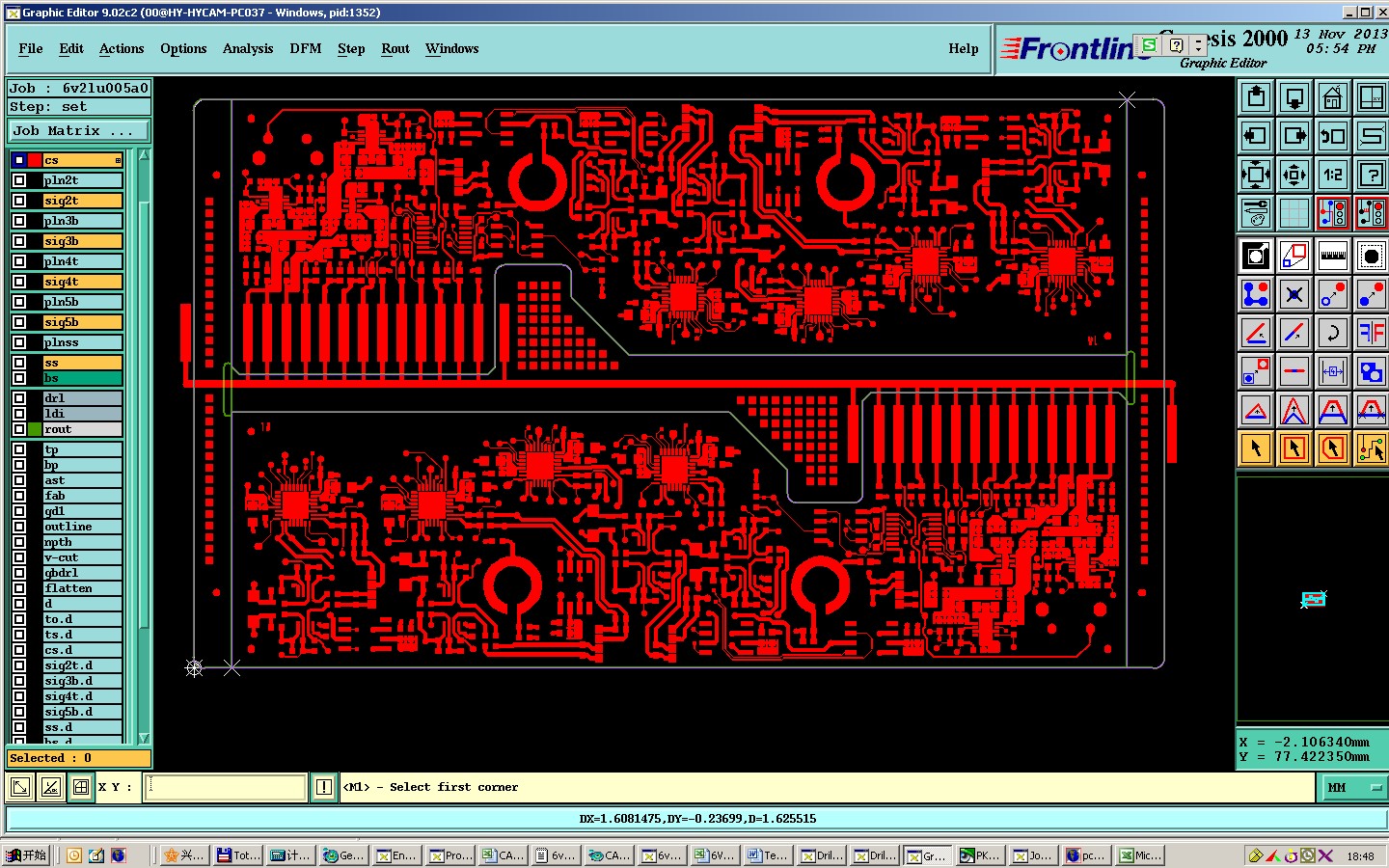Toggle the sig5b layer checkbox
The height and width of the screenshot is (868, 1389).
pyautogui.click(x=19, y=322)
